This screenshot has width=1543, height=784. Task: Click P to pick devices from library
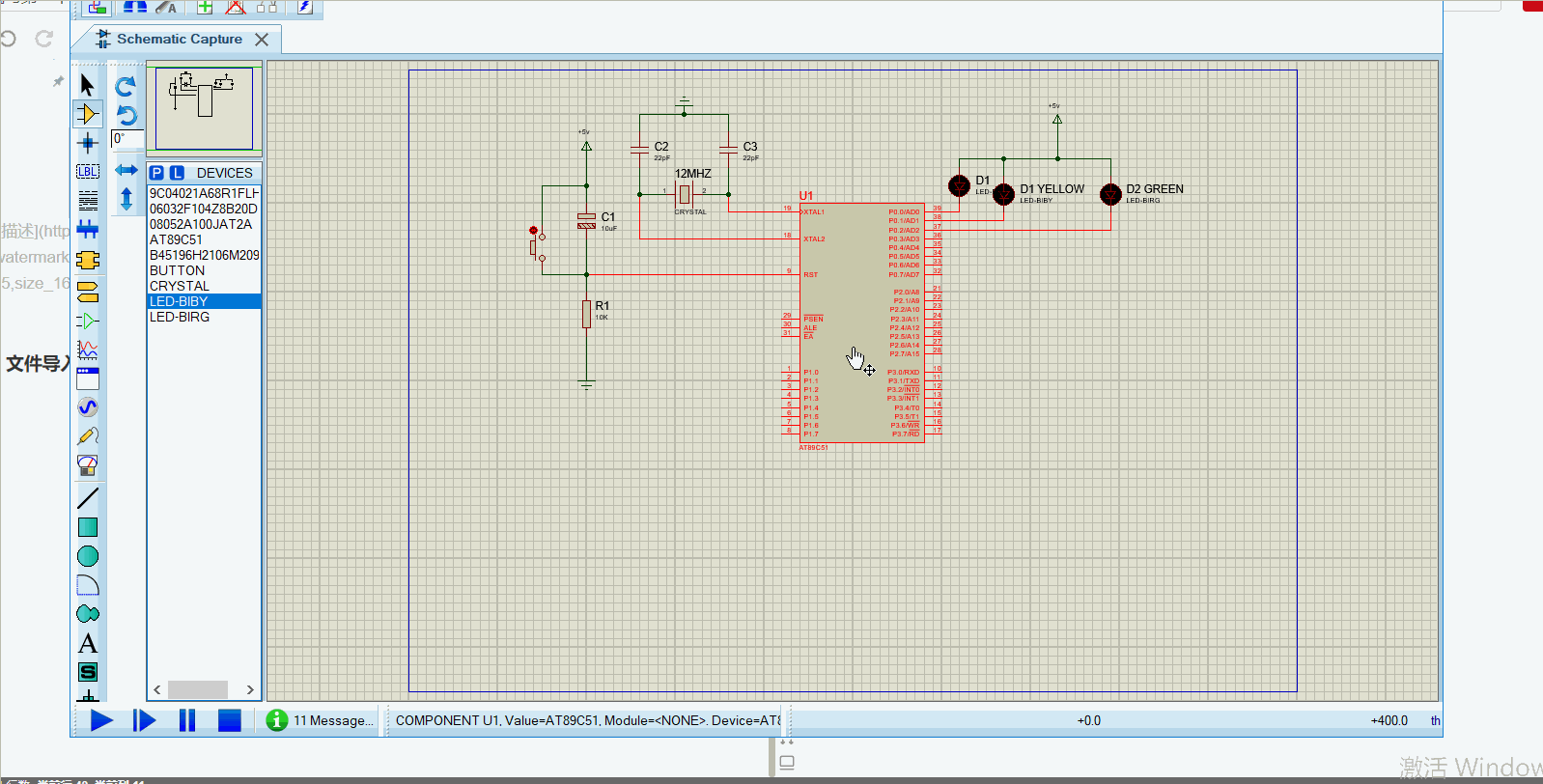point(156,173)
